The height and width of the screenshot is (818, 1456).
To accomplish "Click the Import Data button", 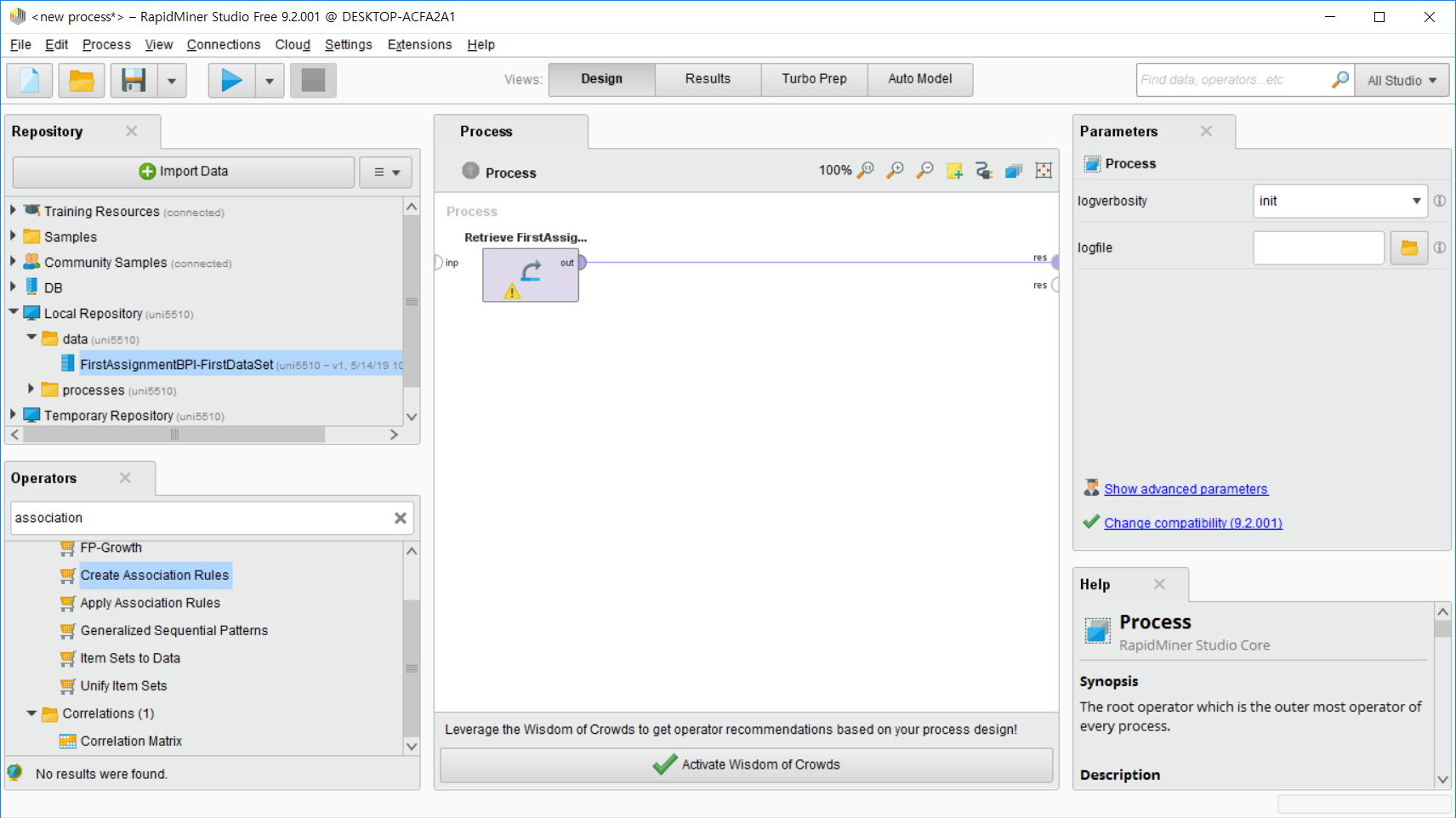I will (x=184, y=172).
